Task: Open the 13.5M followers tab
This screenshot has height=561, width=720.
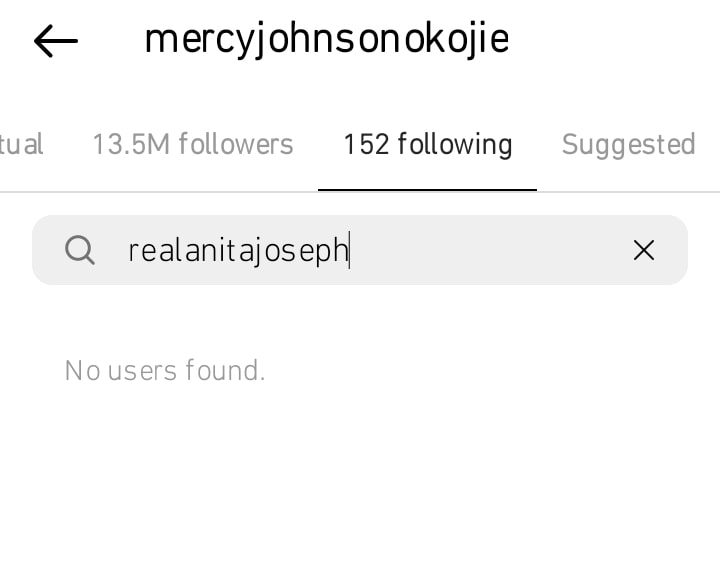Action: coord(193,145)
